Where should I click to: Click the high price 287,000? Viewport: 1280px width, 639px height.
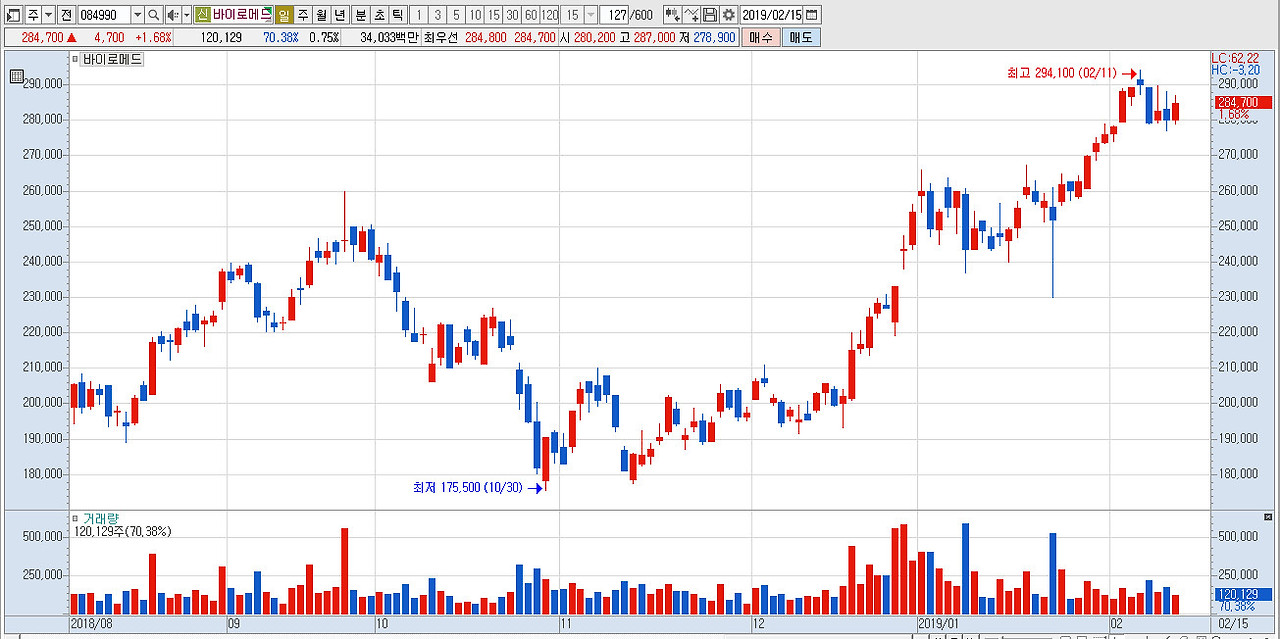coord(654,37)
